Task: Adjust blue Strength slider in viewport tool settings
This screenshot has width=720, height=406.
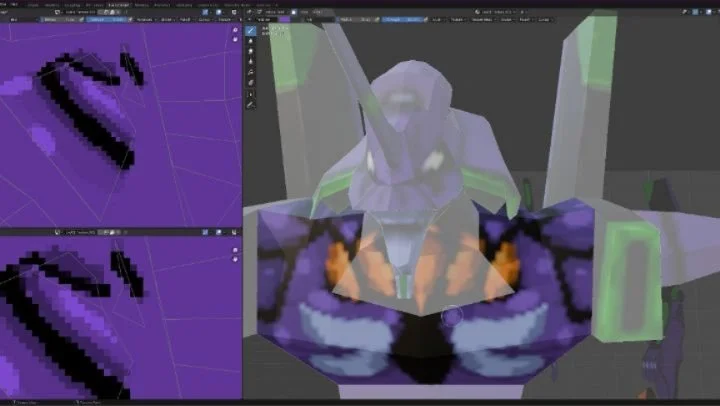Action: (x=402, y=19)
